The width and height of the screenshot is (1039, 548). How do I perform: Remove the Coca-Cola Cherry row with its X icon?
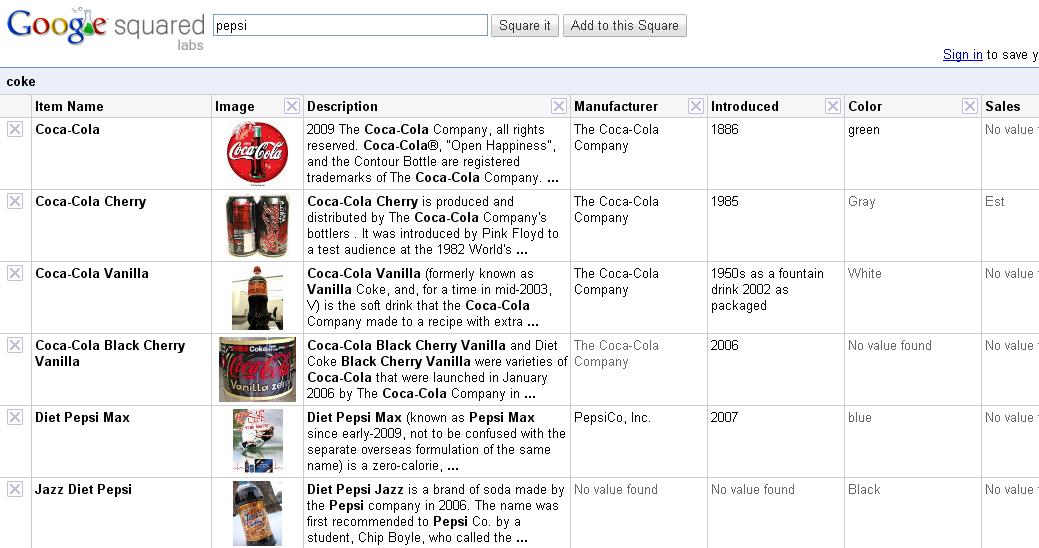[x=15, y=201]
